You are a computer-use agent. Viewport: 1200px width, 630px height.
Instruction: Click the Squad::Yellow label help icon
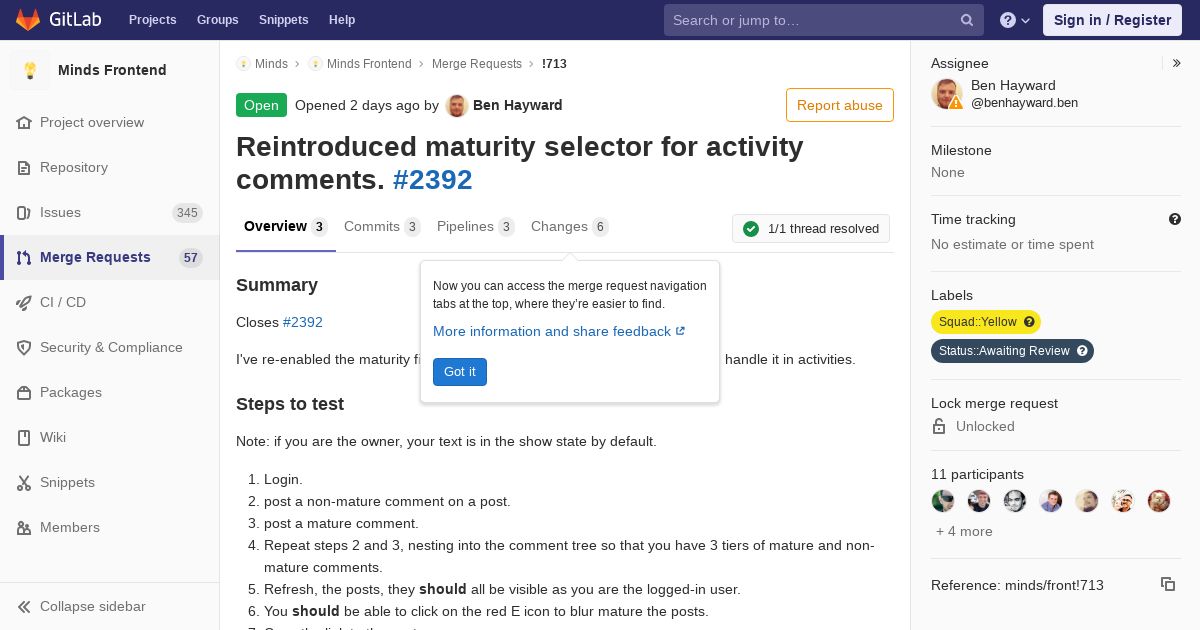pyautogui.click(x=1029, y=322)
